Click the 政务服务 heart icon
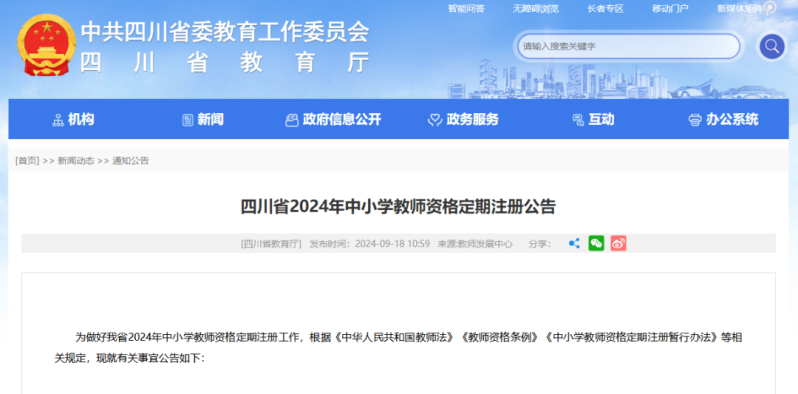 (435, 120)
